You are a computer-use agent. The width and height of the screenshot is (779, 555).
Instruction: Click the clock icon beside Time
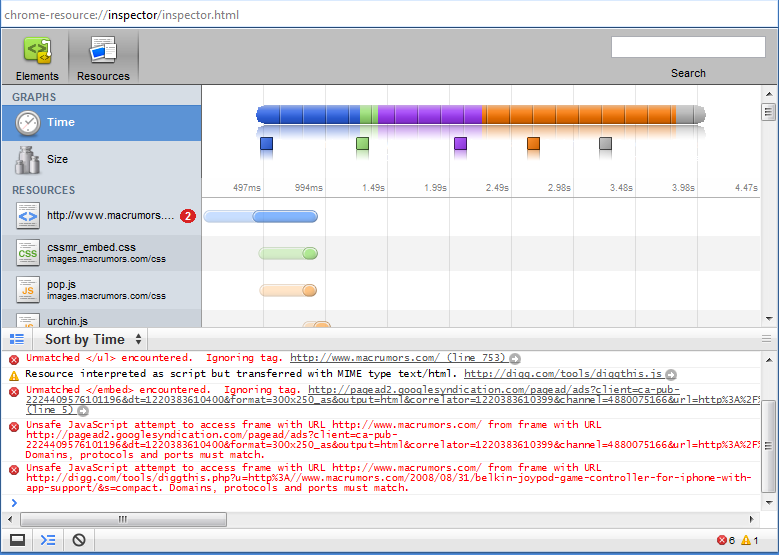click(x=28, y=123)
